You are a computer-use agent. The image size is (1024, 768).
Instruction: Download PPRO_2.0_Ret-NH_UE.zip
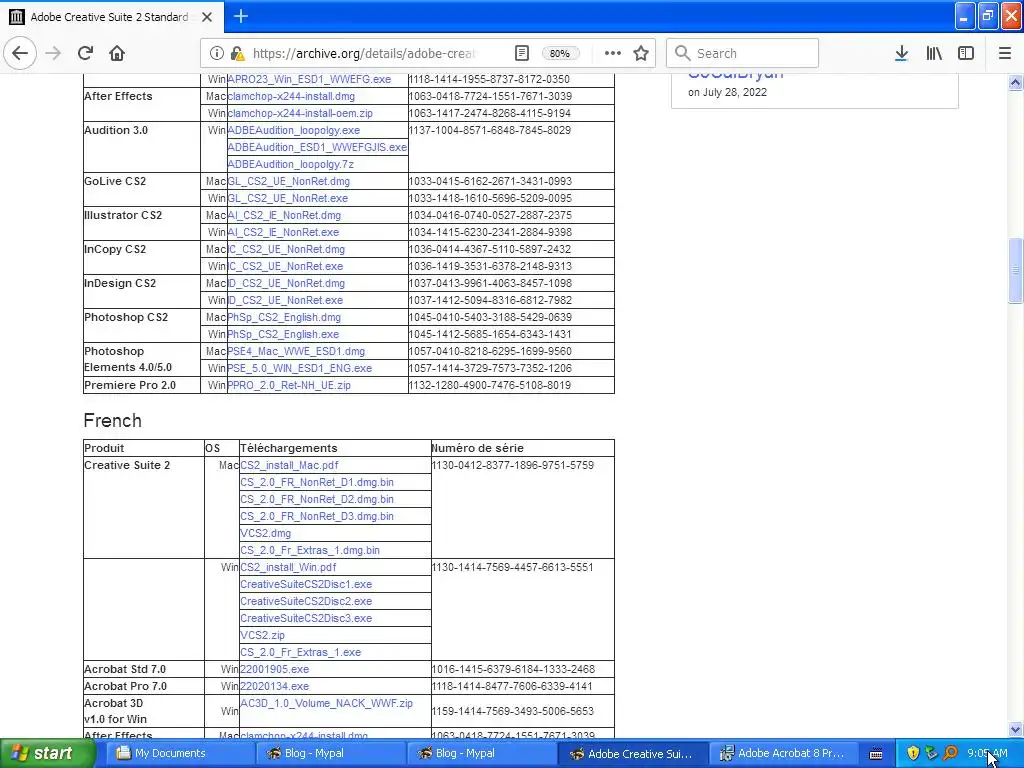pyautogui.click(x=289, y=385)
